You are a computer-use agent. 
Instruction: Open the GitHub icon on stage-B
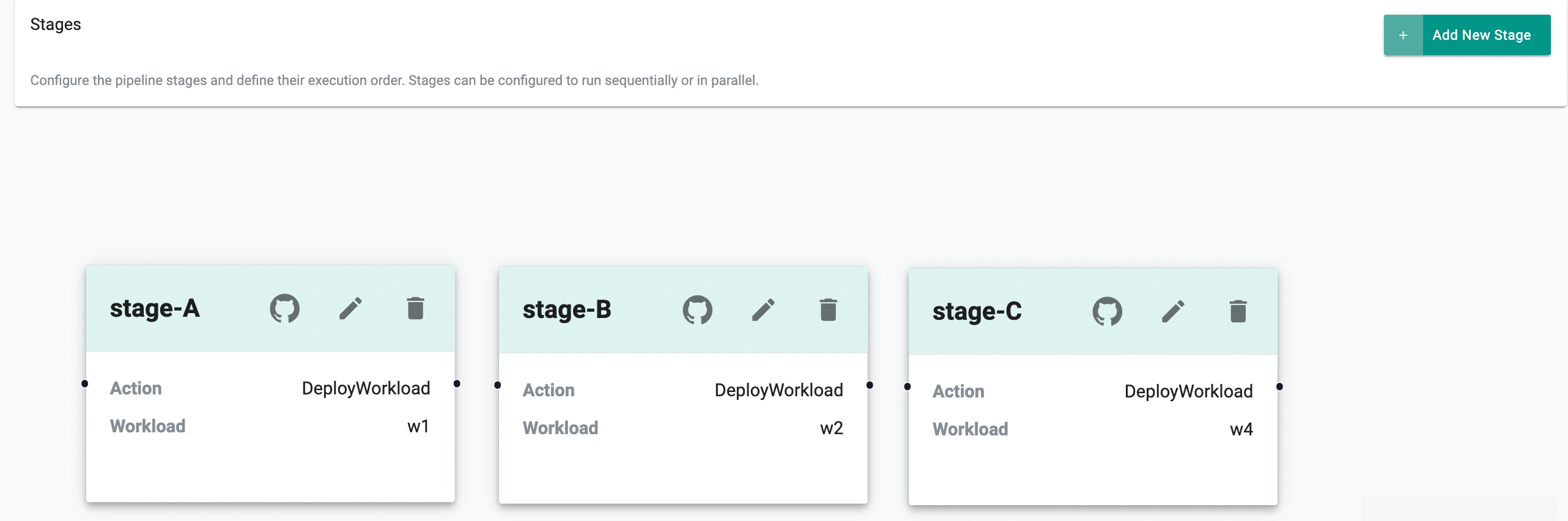click(697, 310)
